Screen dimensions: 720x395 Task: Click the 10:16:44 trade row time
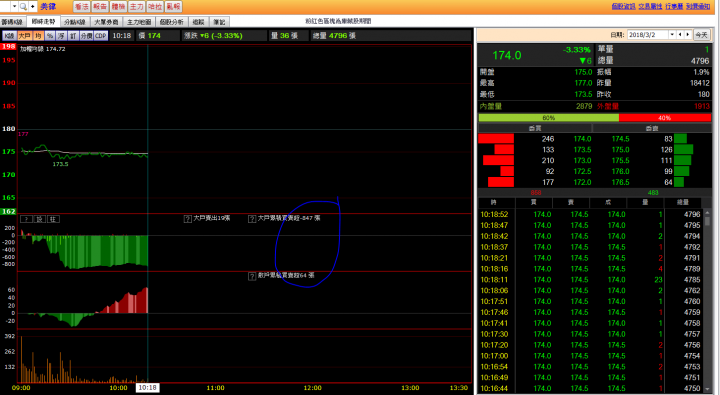point(494,389)
